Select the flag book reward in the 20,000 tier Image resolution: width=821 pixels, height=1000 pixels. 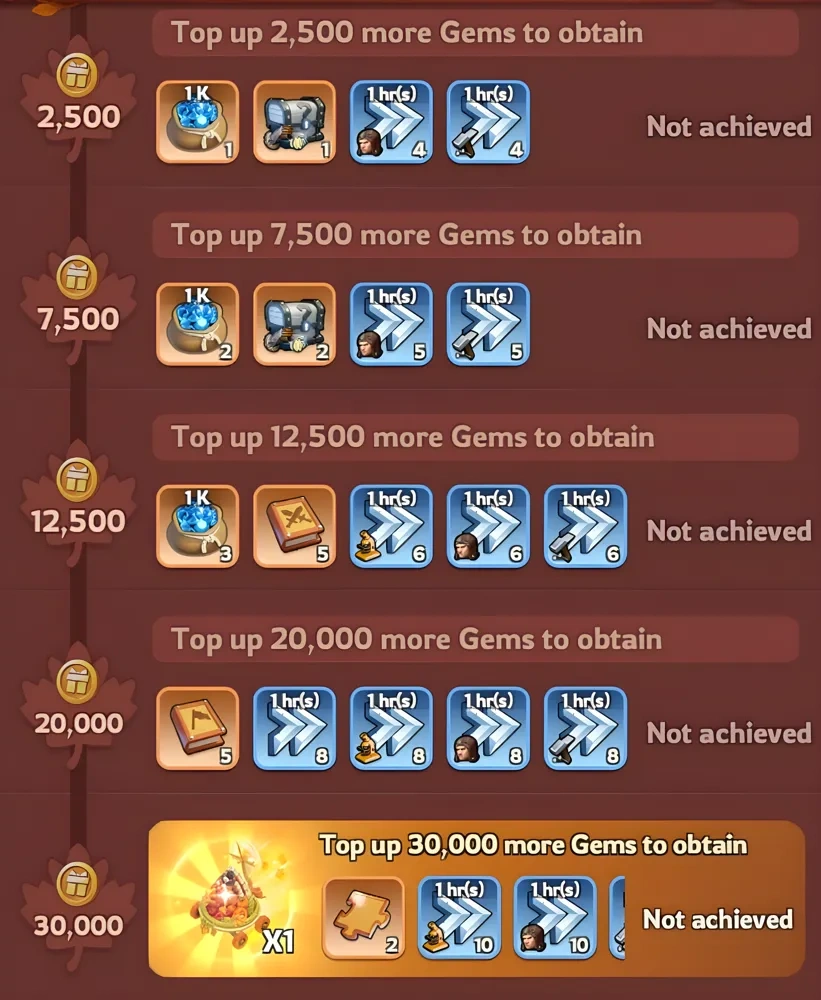[x=198, y=728]
